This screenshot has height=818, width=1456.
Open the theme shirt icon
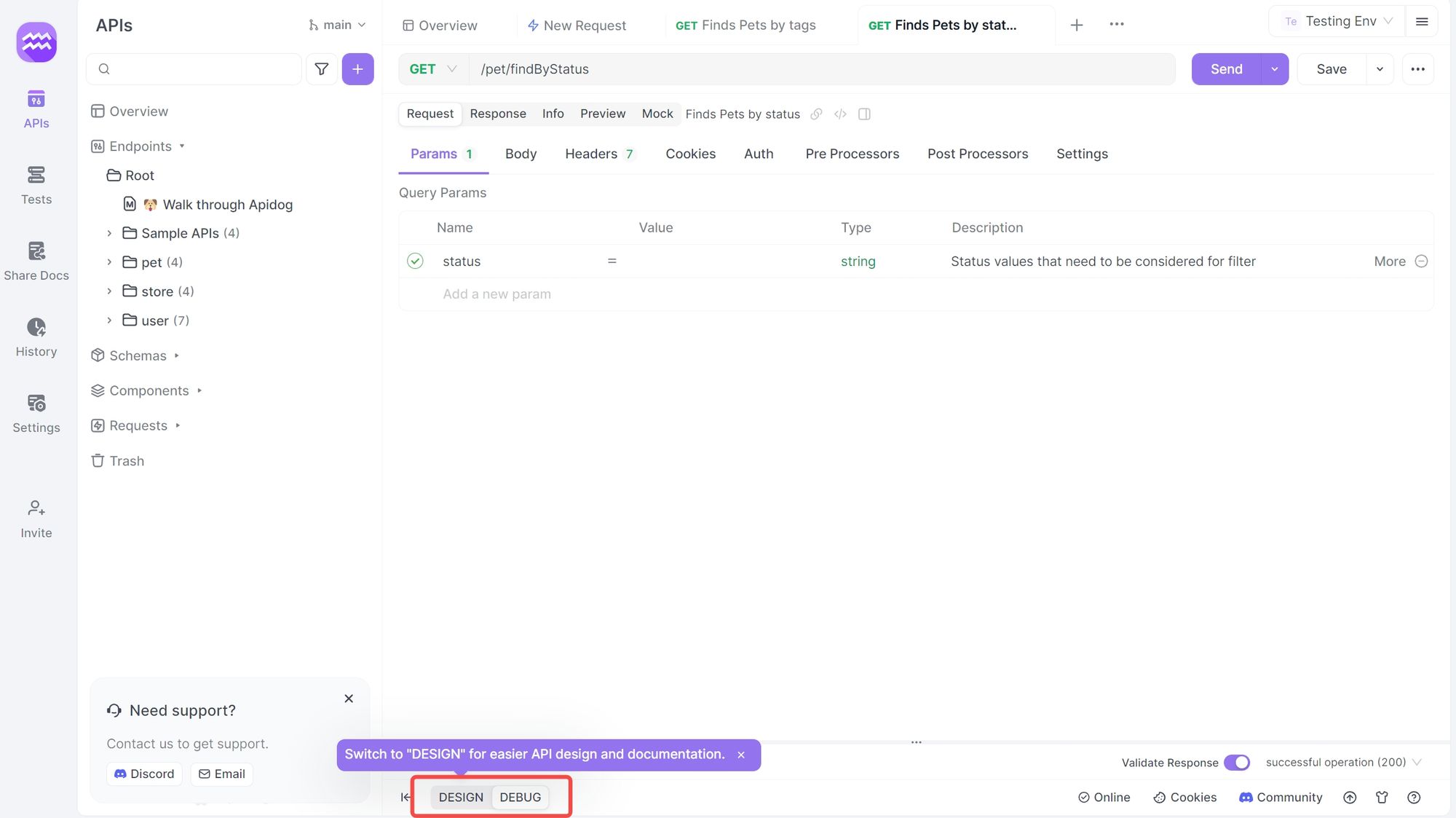pyautogui.click(x=1382, y=798)
